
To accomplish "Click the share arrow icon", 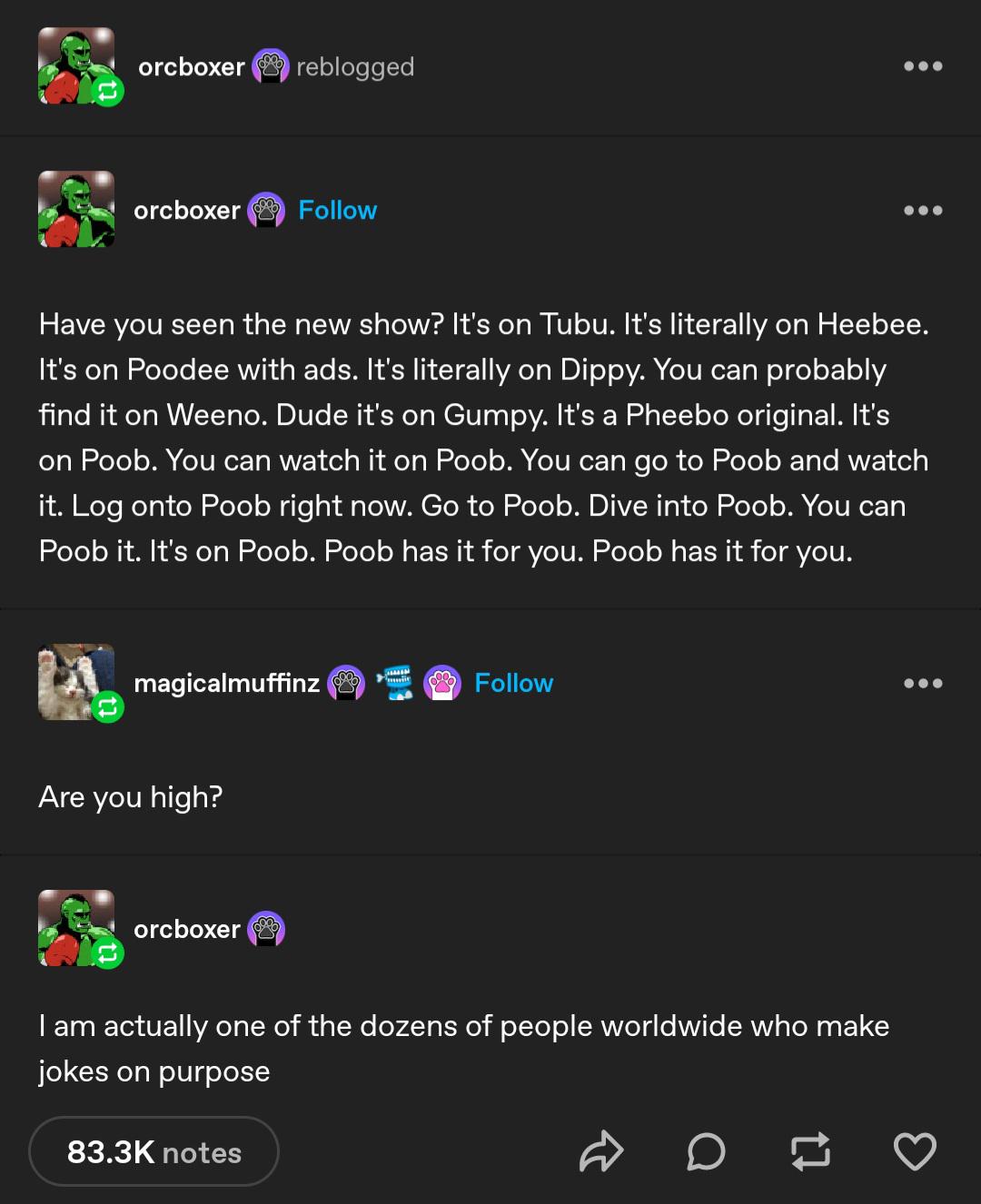I will point(601,1151).
